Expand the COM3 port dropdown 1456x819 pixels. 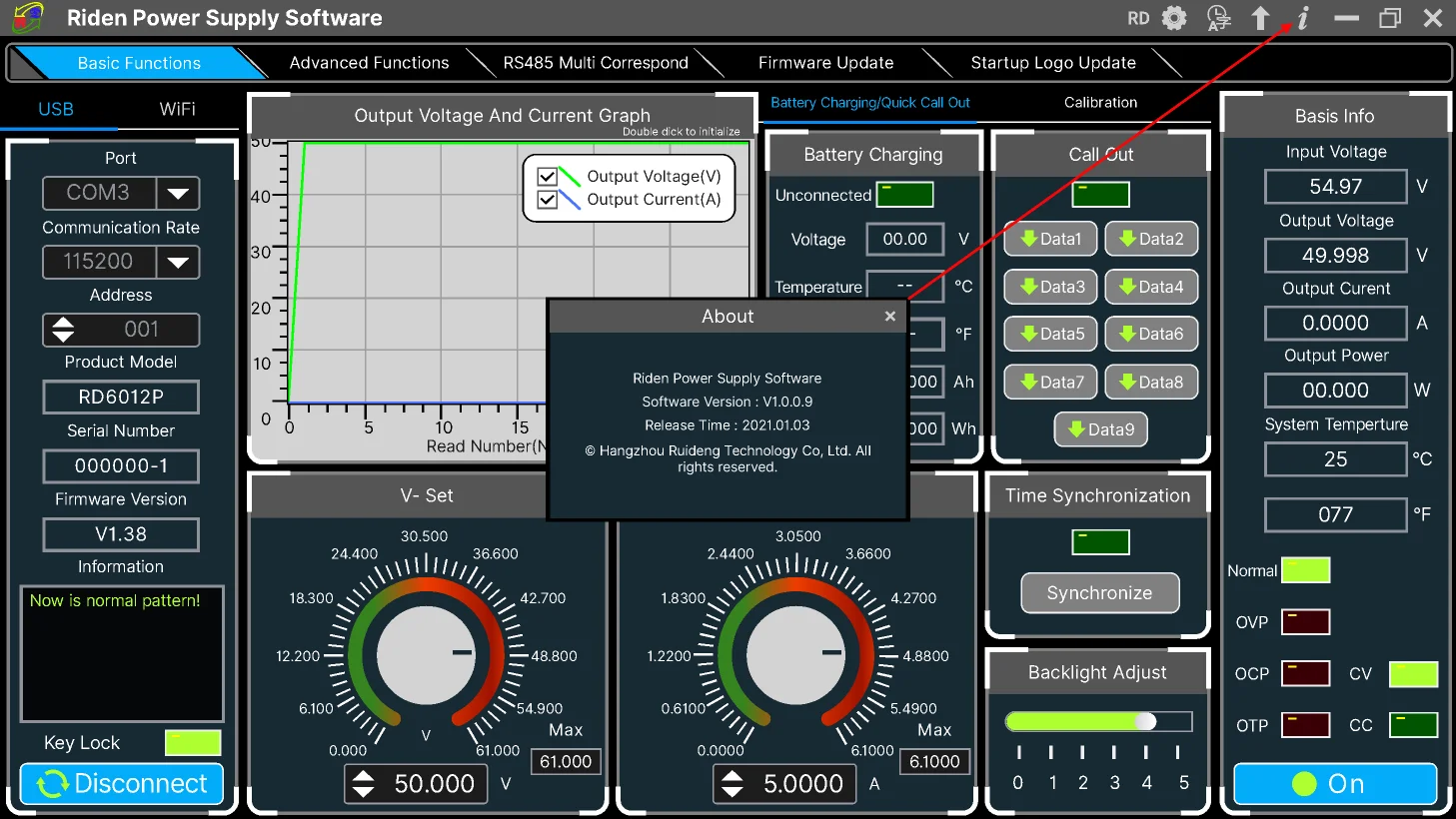tap(178, 193)
